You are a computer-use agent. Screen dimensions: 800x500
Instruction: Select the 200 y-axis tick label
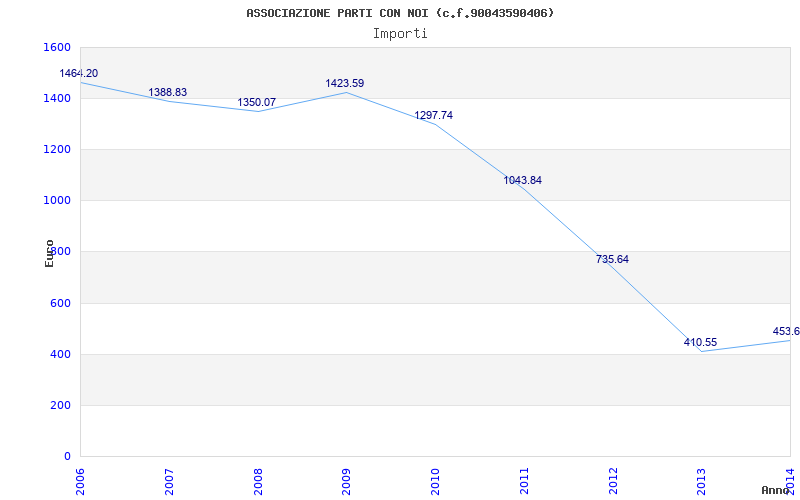click(60, 406)
